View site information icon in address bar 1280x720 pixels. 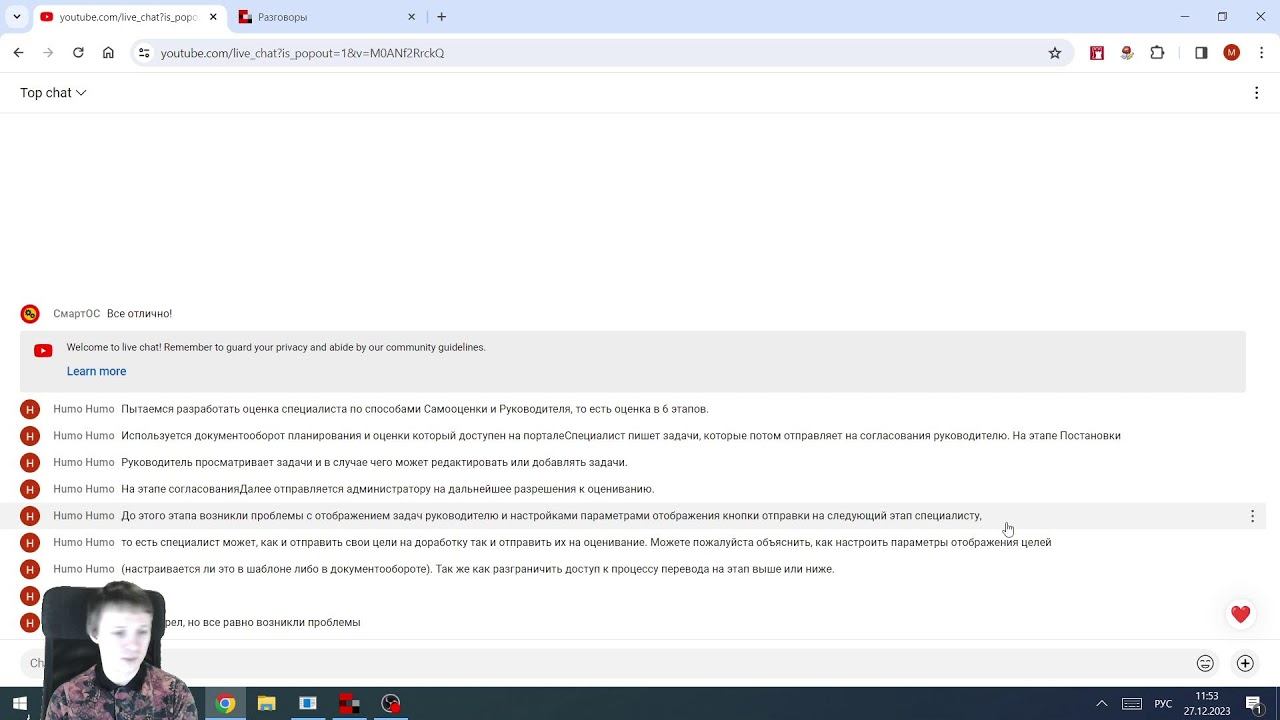point(144,53)
